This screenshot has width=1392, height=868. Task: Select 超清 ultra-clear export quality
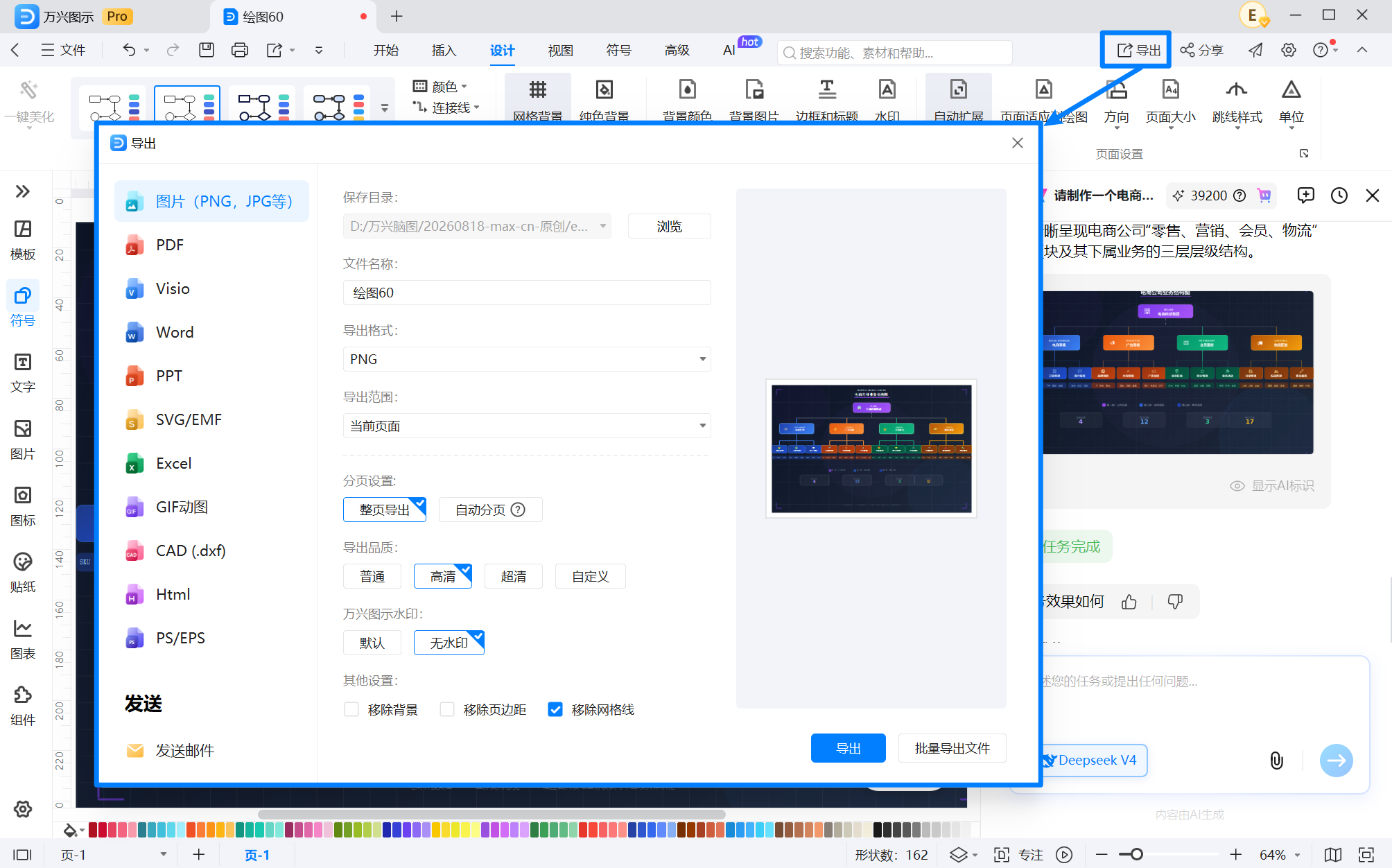coord(514,576)
